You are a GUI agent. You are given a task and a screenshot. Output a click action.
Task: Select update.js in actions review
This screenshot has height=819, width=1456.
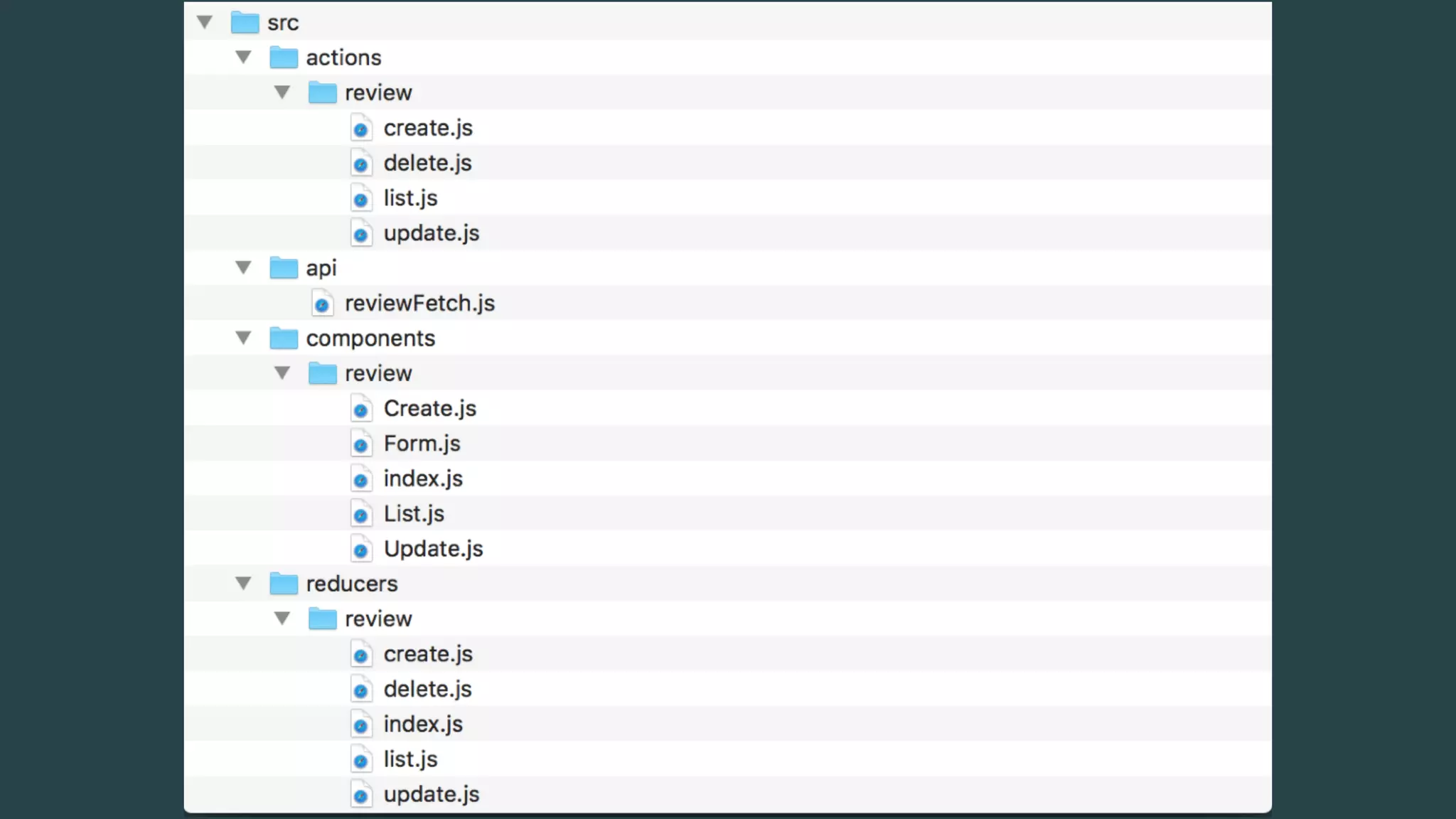[x=432, y=233]
